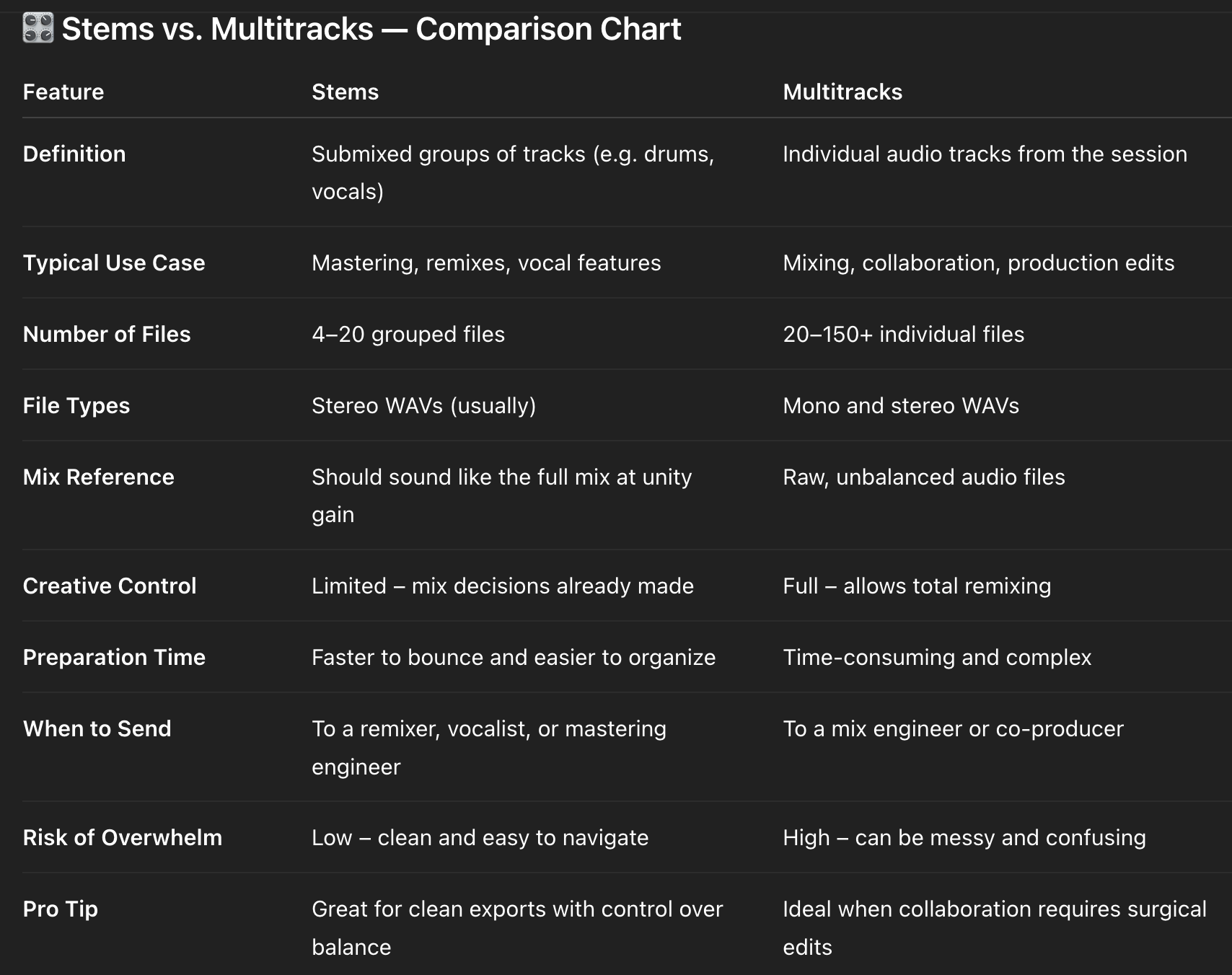1232x975 pixels.
Task: Click the "Preparation Time" row label
Action: point(114,657)
